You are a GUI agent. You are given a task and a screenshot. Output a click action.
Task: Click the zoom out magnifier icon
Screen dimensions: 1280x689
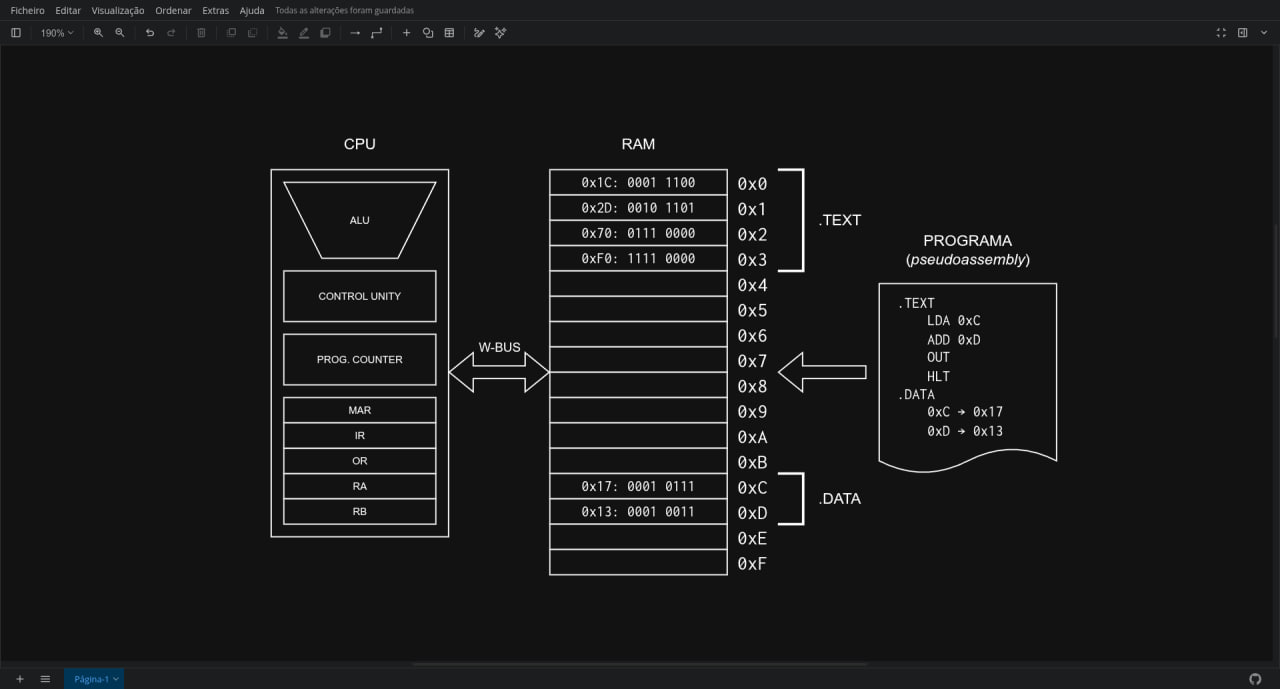click(x=120, y=33)
